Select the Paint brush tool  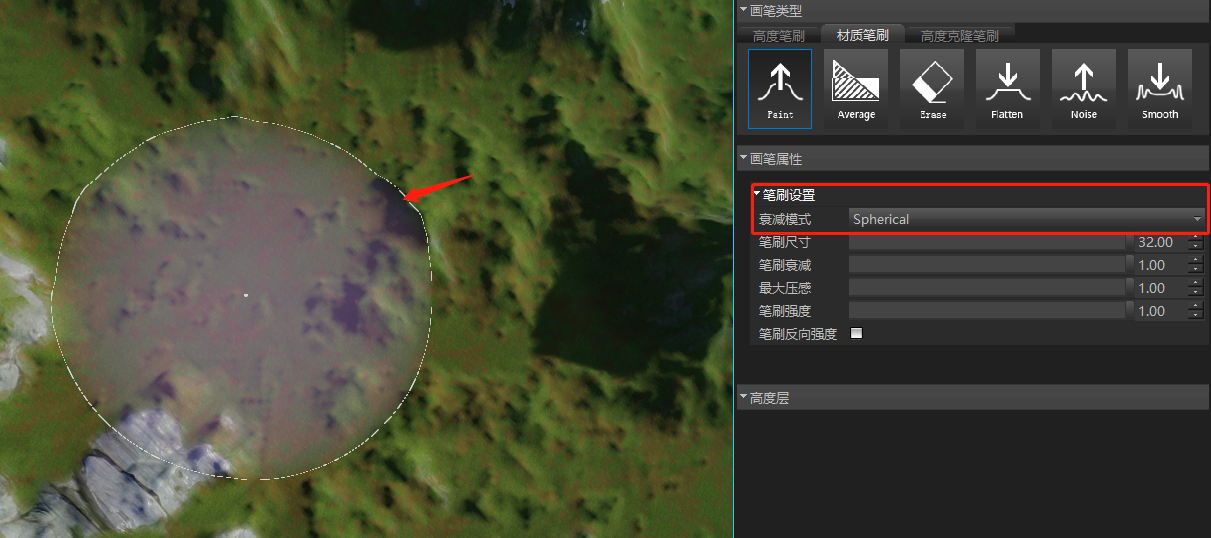(780, 89)
